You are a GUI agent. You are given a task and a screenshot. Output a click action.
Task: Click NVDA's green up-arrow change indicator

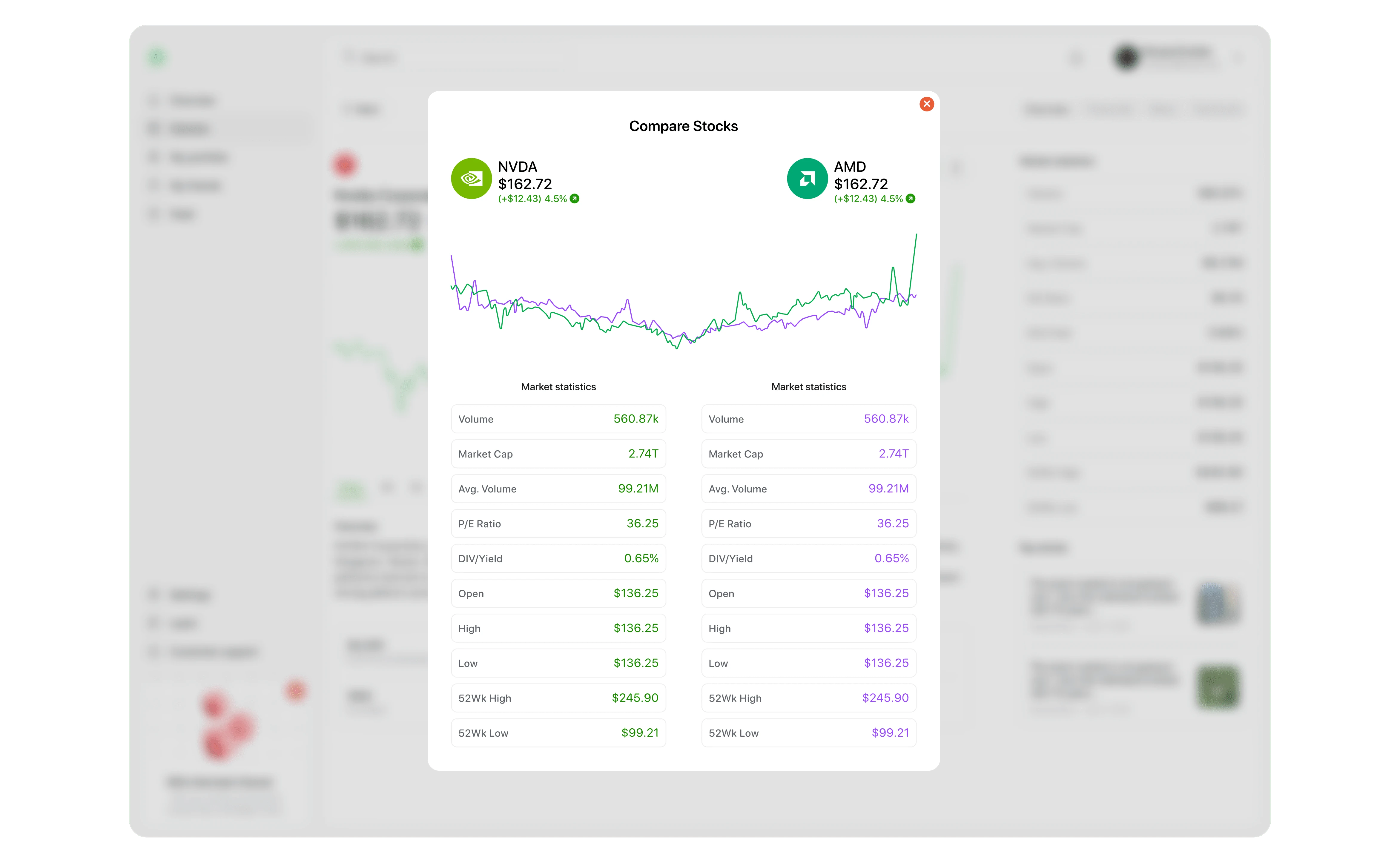pyautogui.click(x=574, y=199)
